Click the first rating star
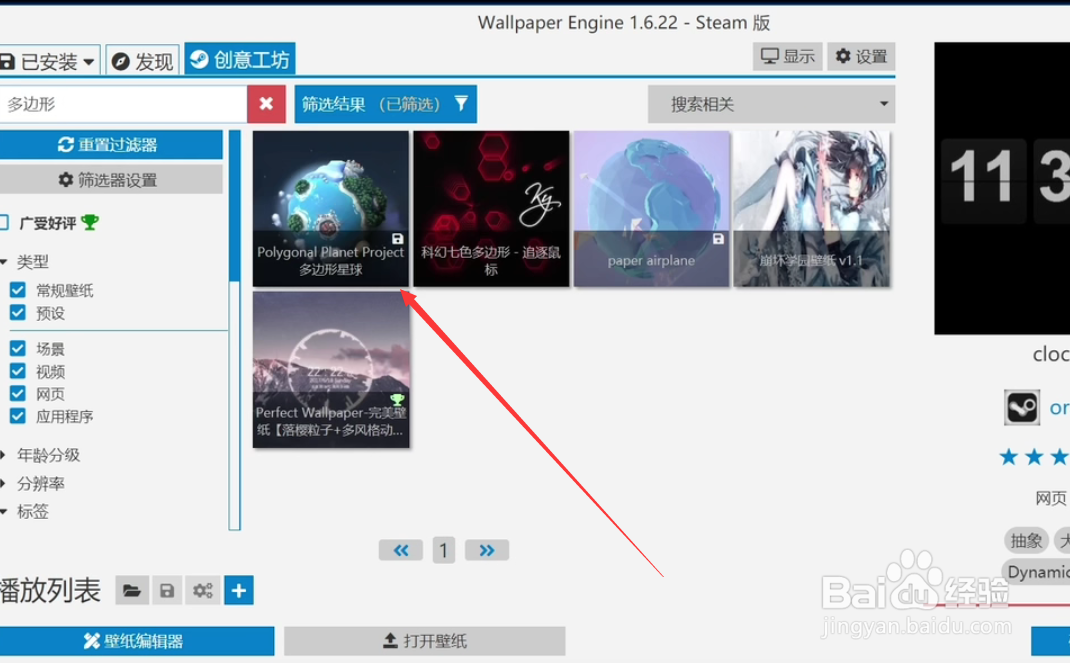This screenshot has width=1070, height=663. pyautogui.click(x=1009, y=456)
